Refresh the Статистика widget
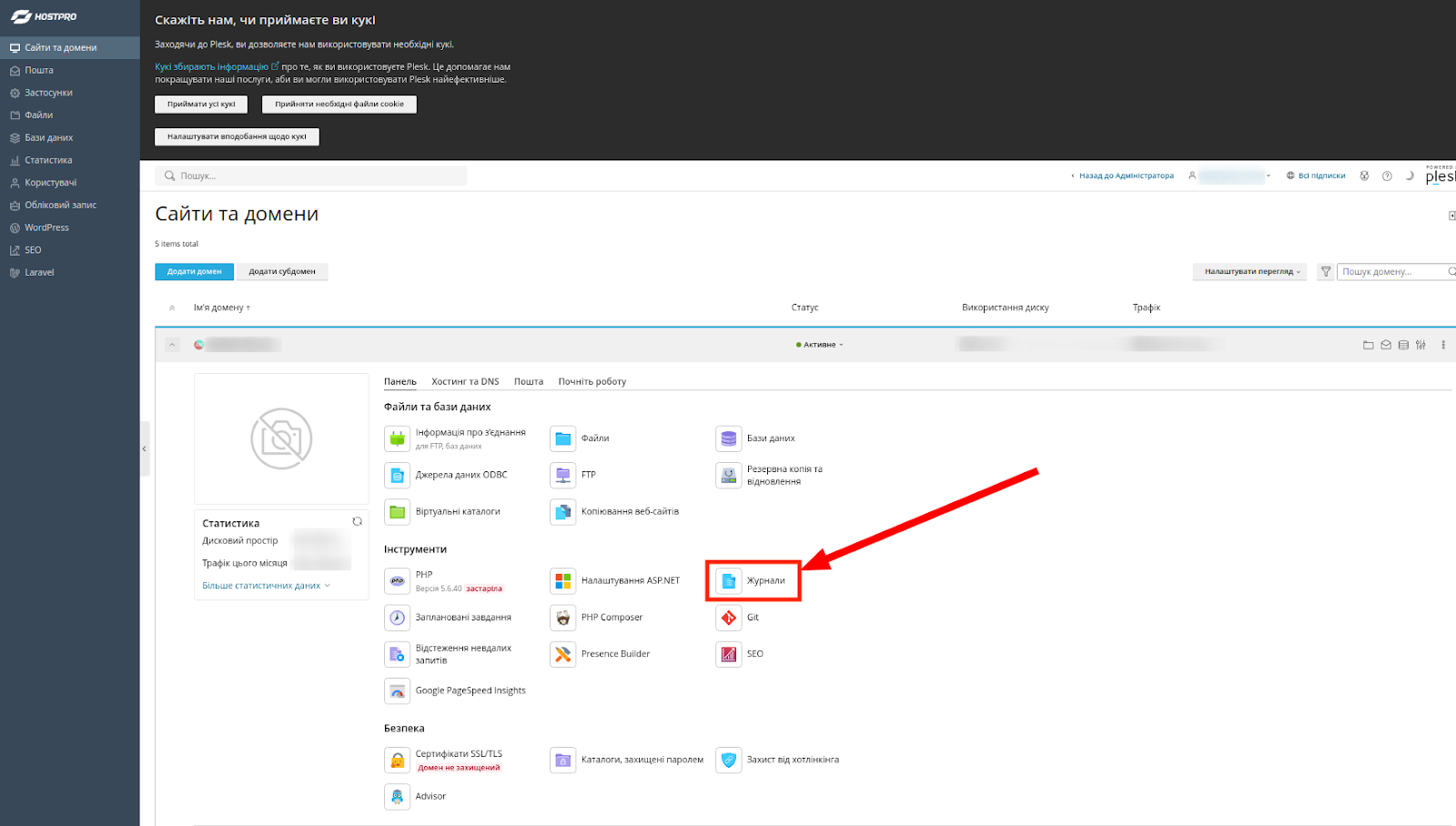 point(358,522)
